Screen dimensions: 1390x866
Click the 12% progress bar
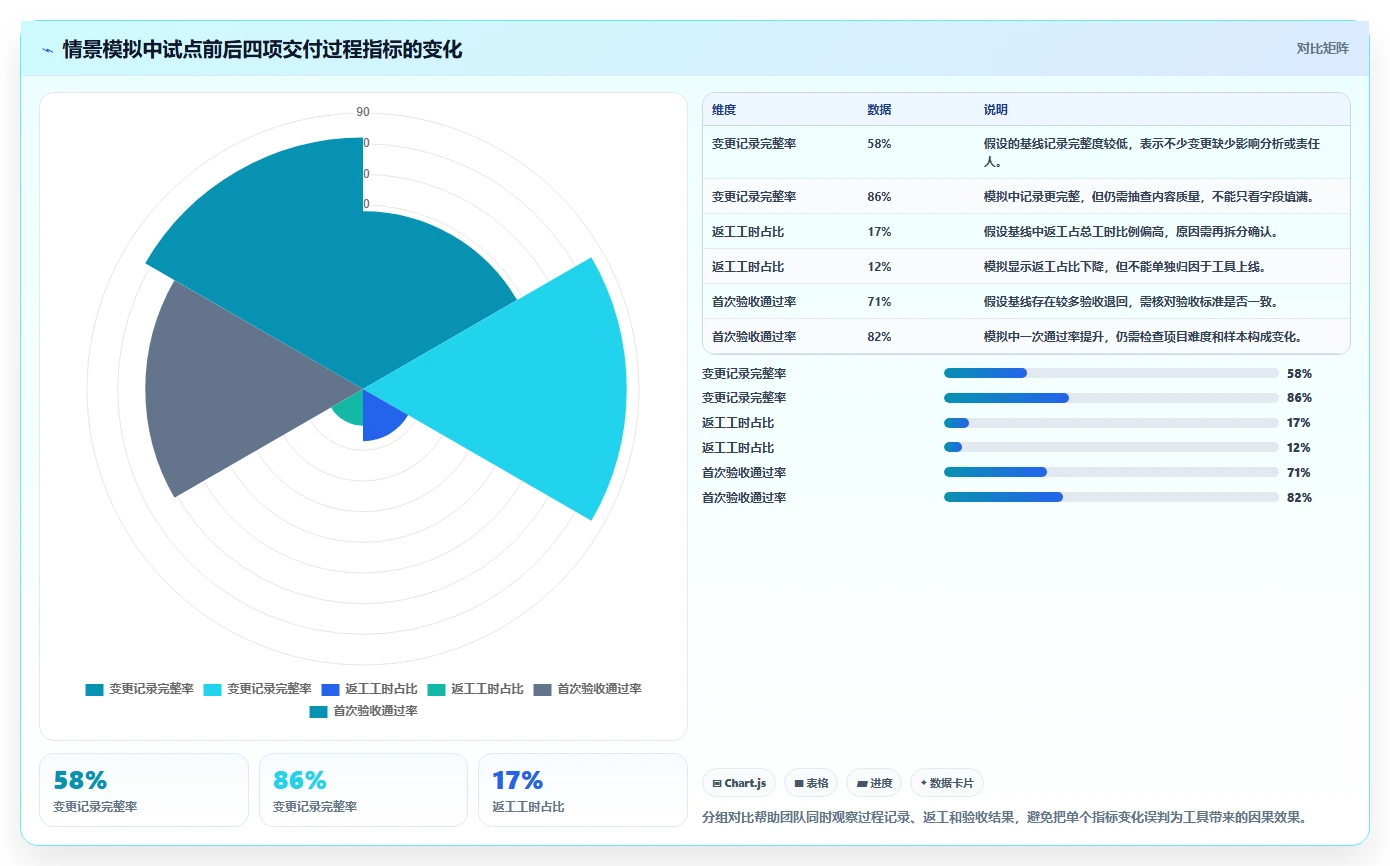pyautogui.click(x=1111, y=447)
